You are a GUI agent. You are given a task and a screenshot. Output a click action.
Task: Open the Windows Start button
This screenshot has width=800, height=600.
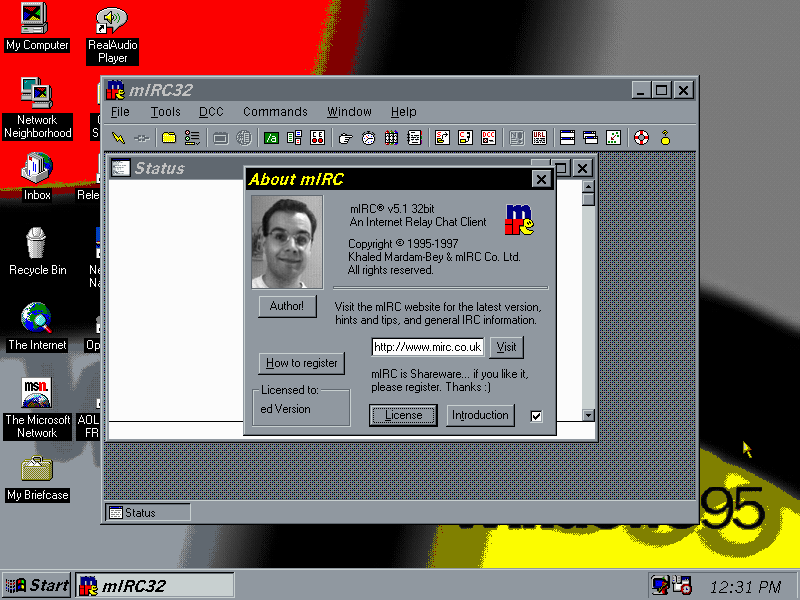click(37, 585)
